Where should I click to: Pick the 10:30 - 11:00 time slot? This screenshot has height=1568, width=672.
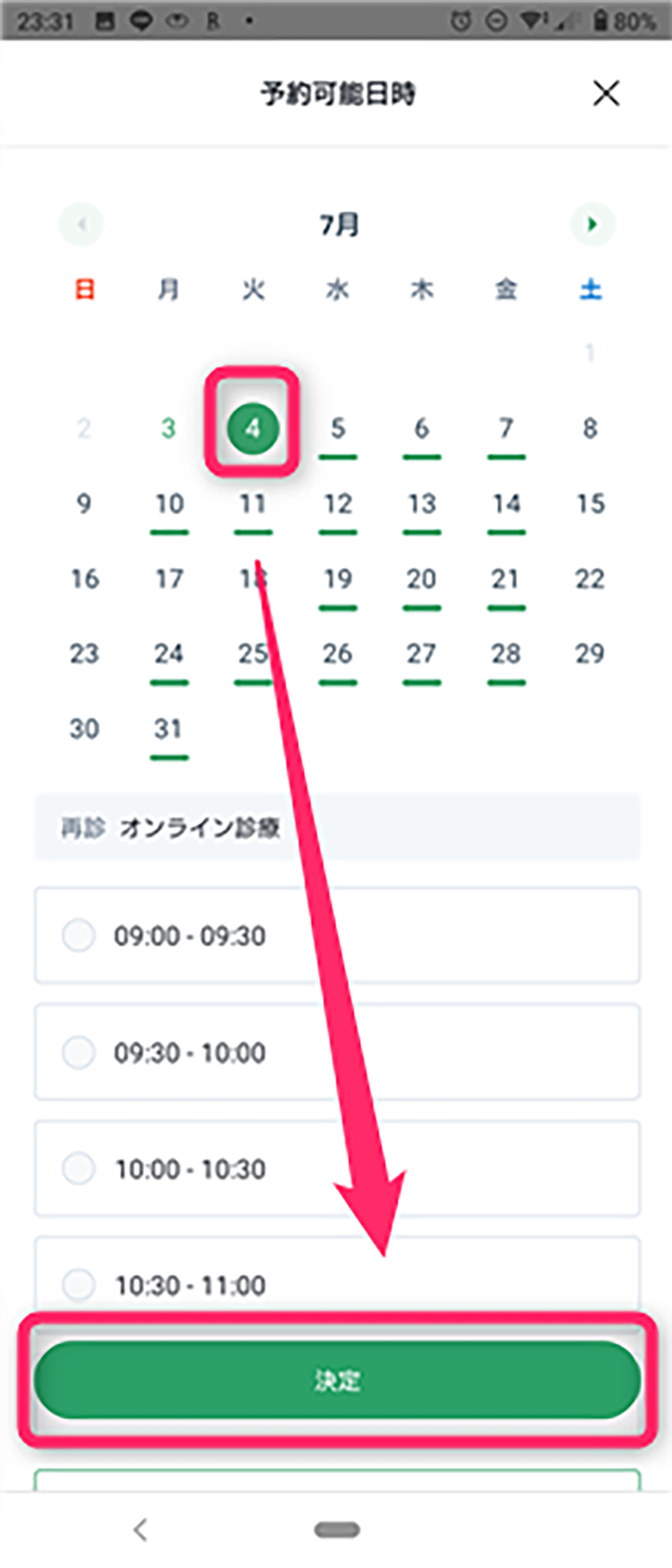(x=79, y=1284)
